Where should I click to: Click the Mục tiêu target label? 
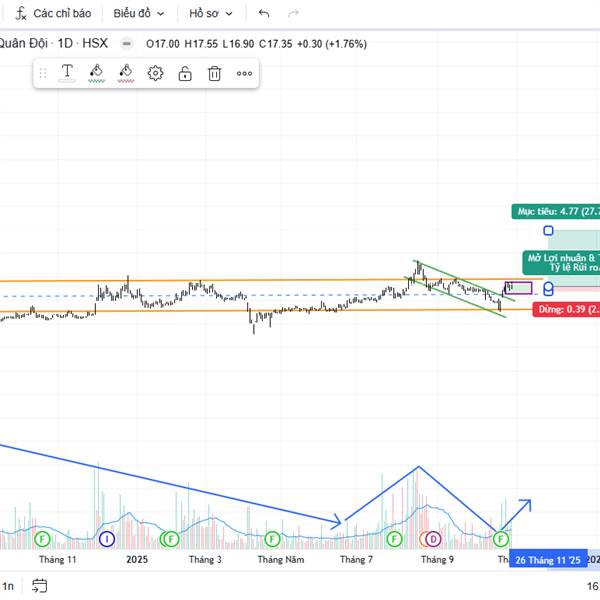point(555,211)
